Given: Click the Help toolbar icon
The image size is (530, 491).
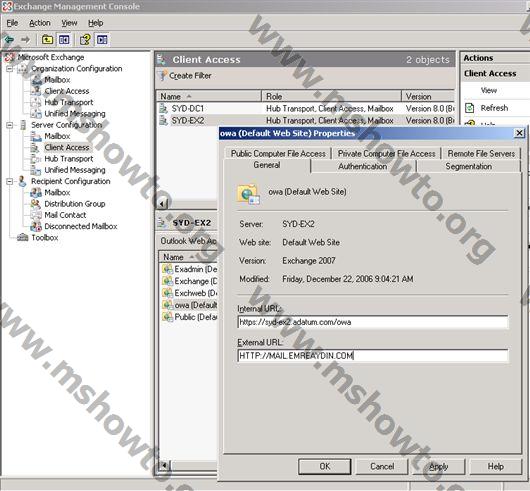Looking at the screenshot, I should [85, 40].
